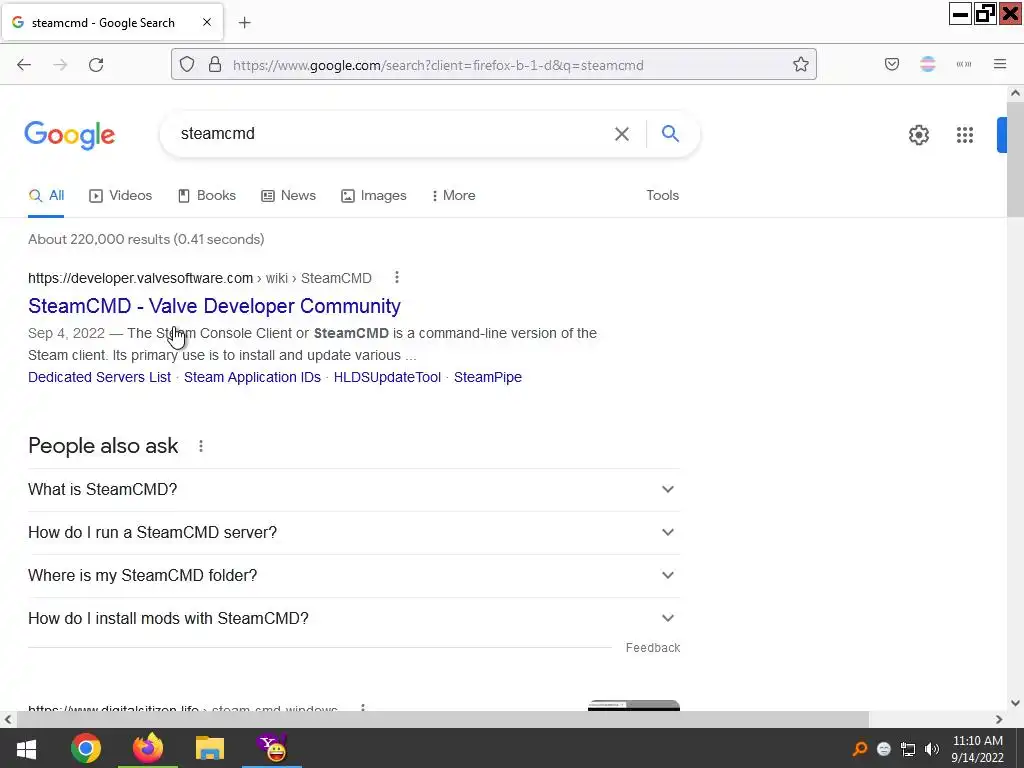This screenshot has height=768, width=1024.
Task: Expand 'How do I install mods with SteamCMD?'
Action: pyautogui.click(x=354, y=619)
